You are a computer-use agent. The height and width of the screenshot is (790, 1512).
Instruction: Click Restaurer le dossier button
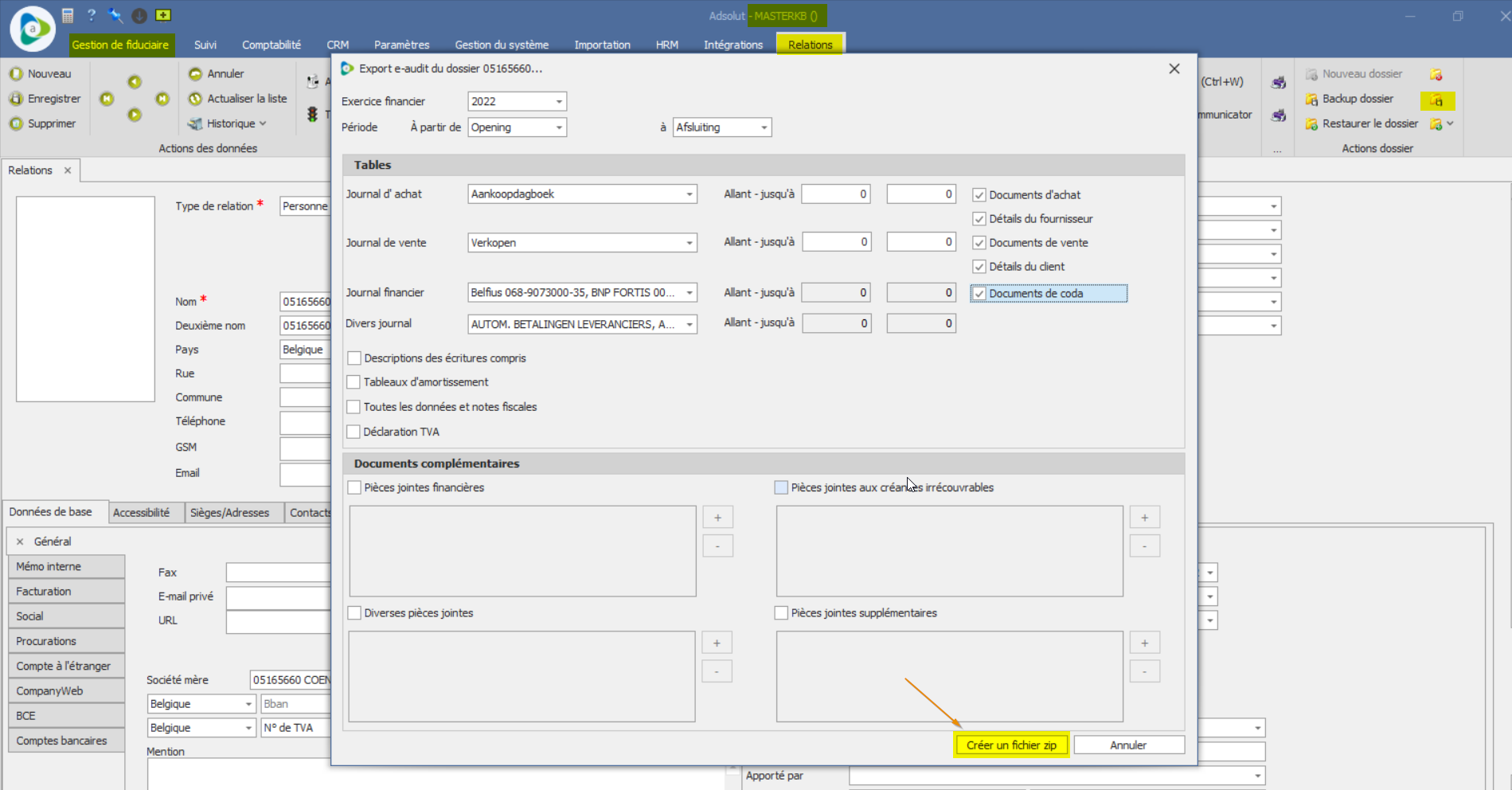[1362, 123]
